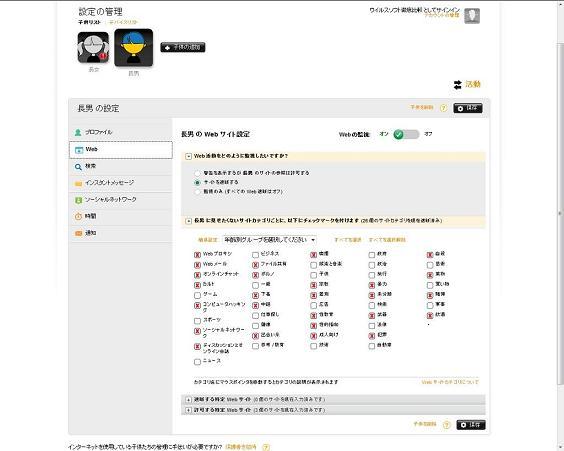Click the すべてを選択 link
The image size is (564, 451).
347,240
